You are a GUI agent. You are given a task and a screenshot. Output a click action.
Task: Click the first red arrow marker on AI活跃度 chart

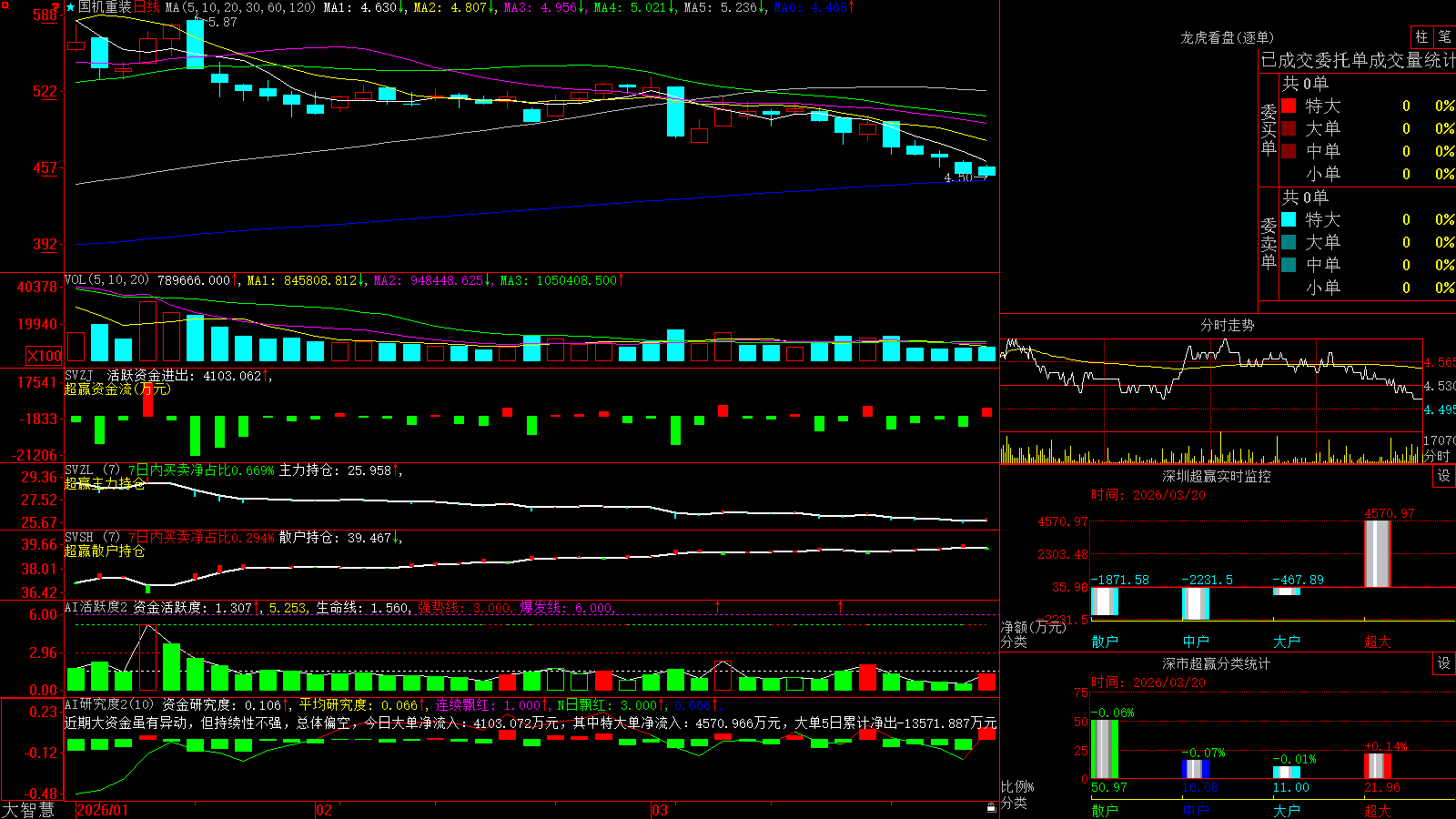point(718,606)
